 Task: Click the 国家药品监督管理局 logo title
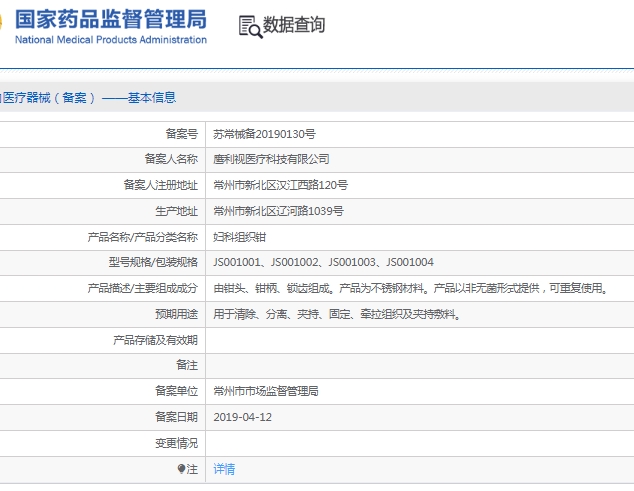[x=111, y=19]
